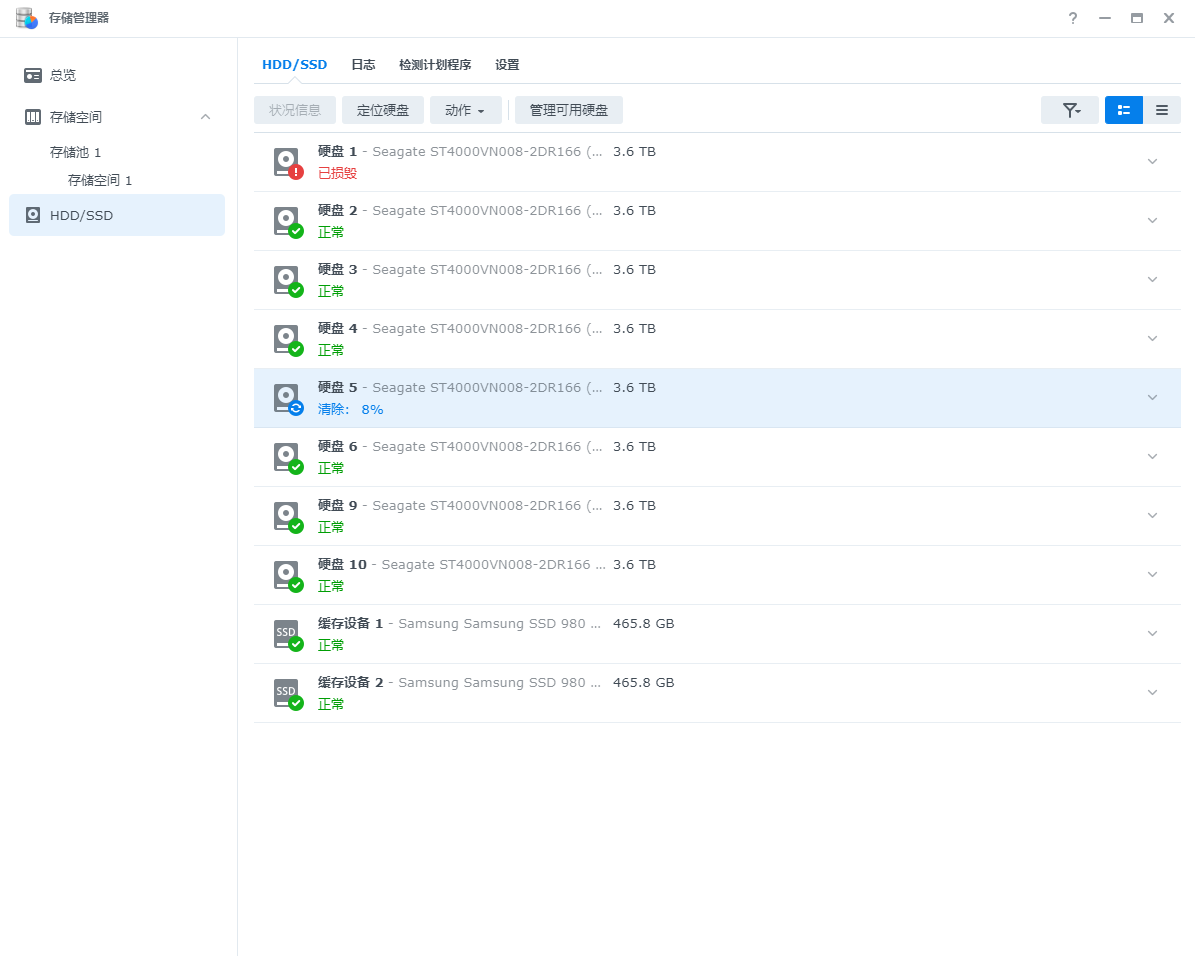The image size is (1195, 956).
Task: Click the 定位硬盘 button
Action: [383, 110]
